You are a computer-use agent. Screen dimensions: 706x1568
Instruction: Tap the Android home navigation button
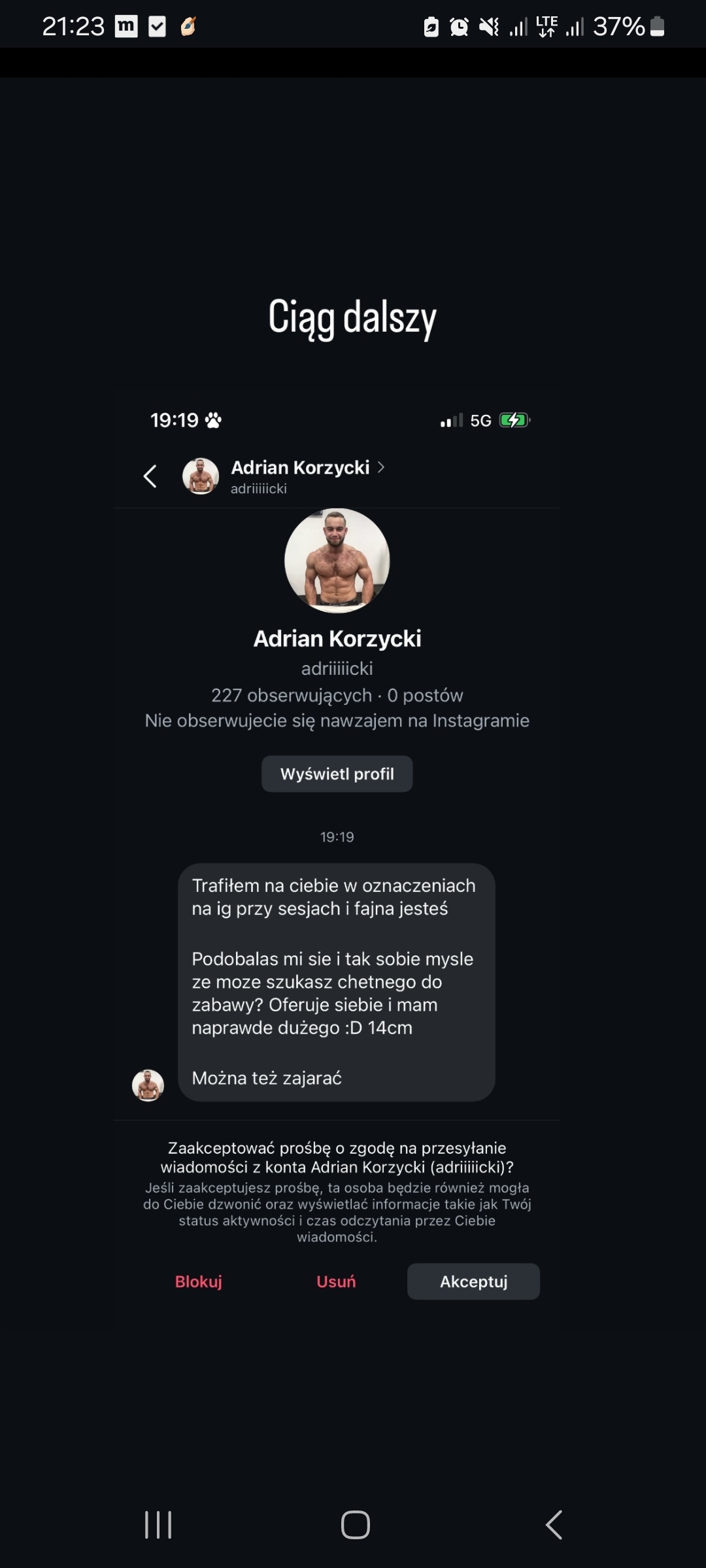(356, 1525)
